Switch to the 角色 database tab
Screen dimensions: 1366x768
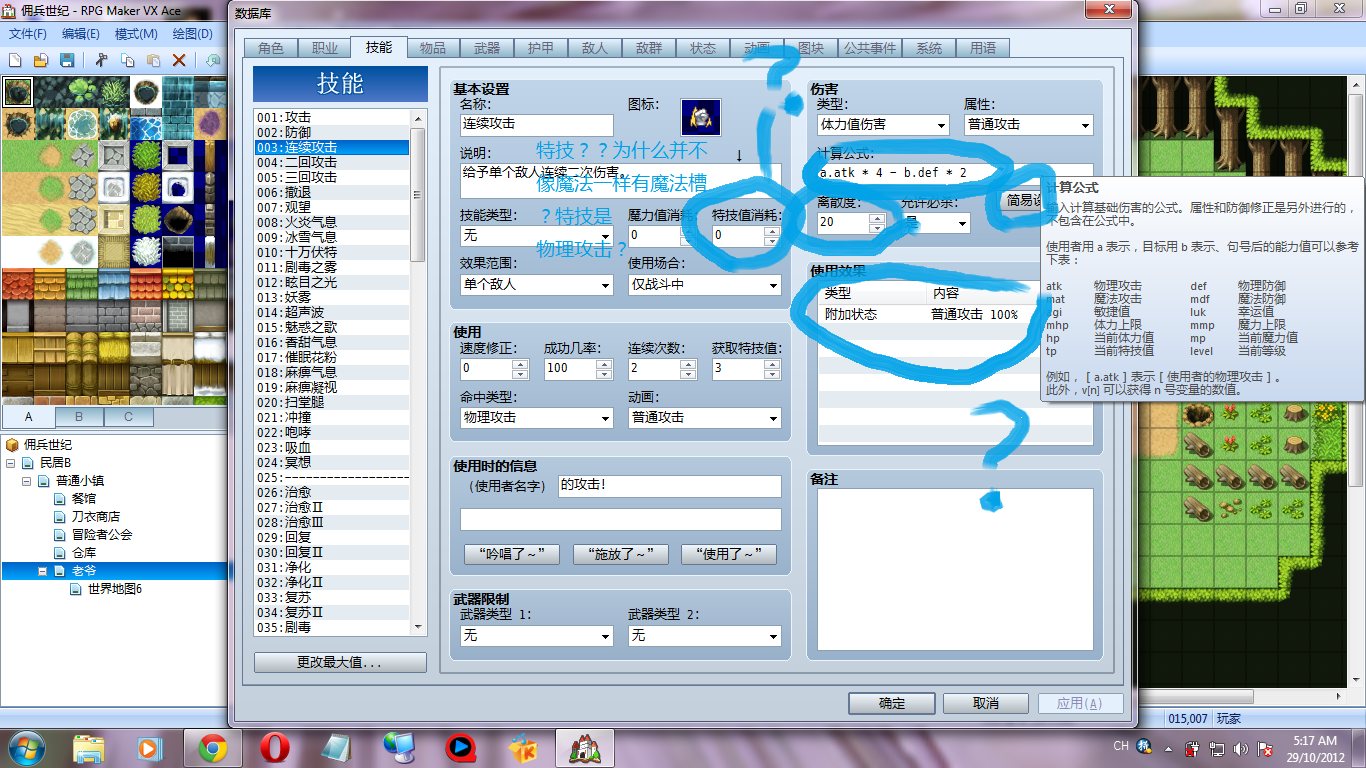click(270, 47)
